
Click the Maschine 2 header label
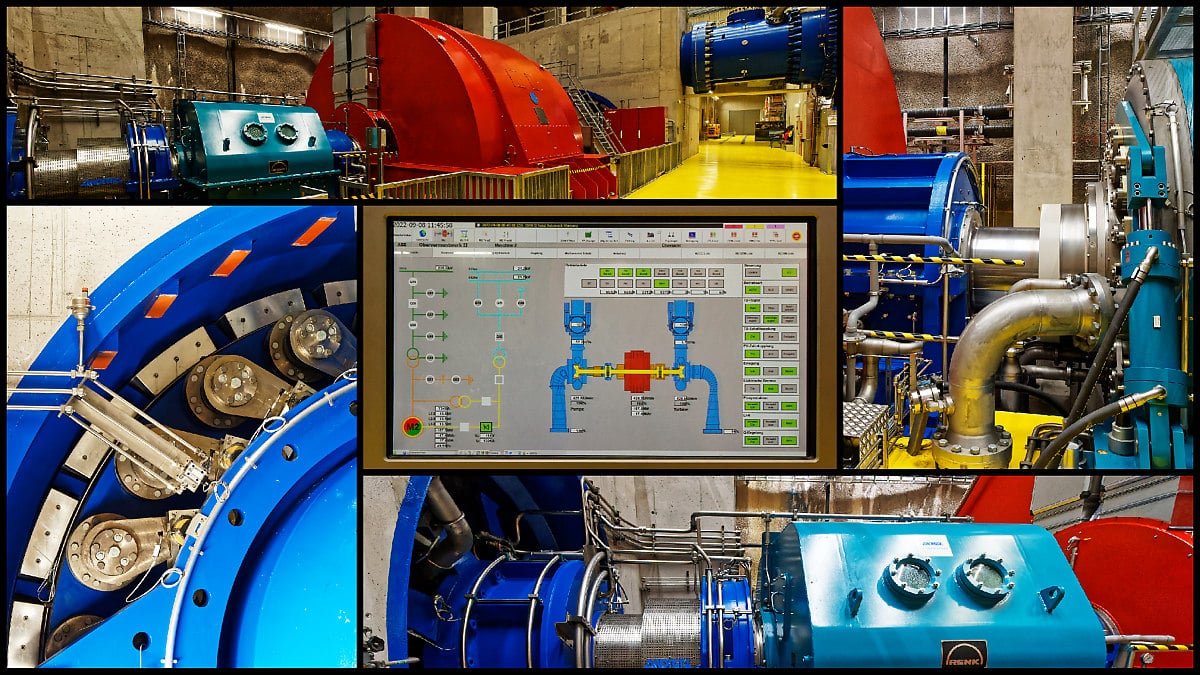coord(504,243)
